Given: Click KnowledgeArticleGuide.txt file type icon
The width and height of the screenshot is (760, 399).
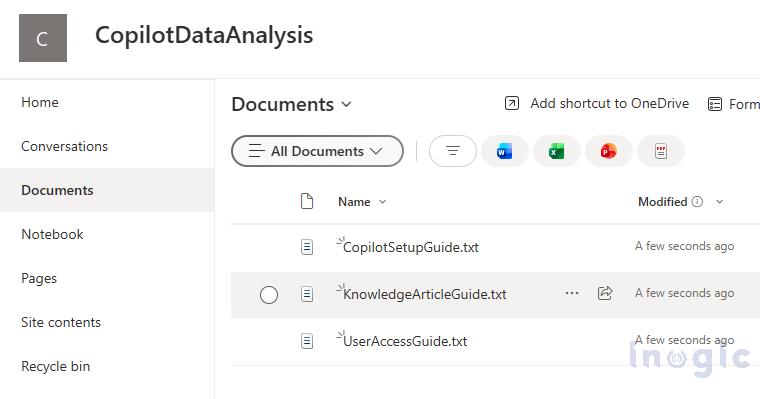Looking at the screenshot, I should [307, 294].
